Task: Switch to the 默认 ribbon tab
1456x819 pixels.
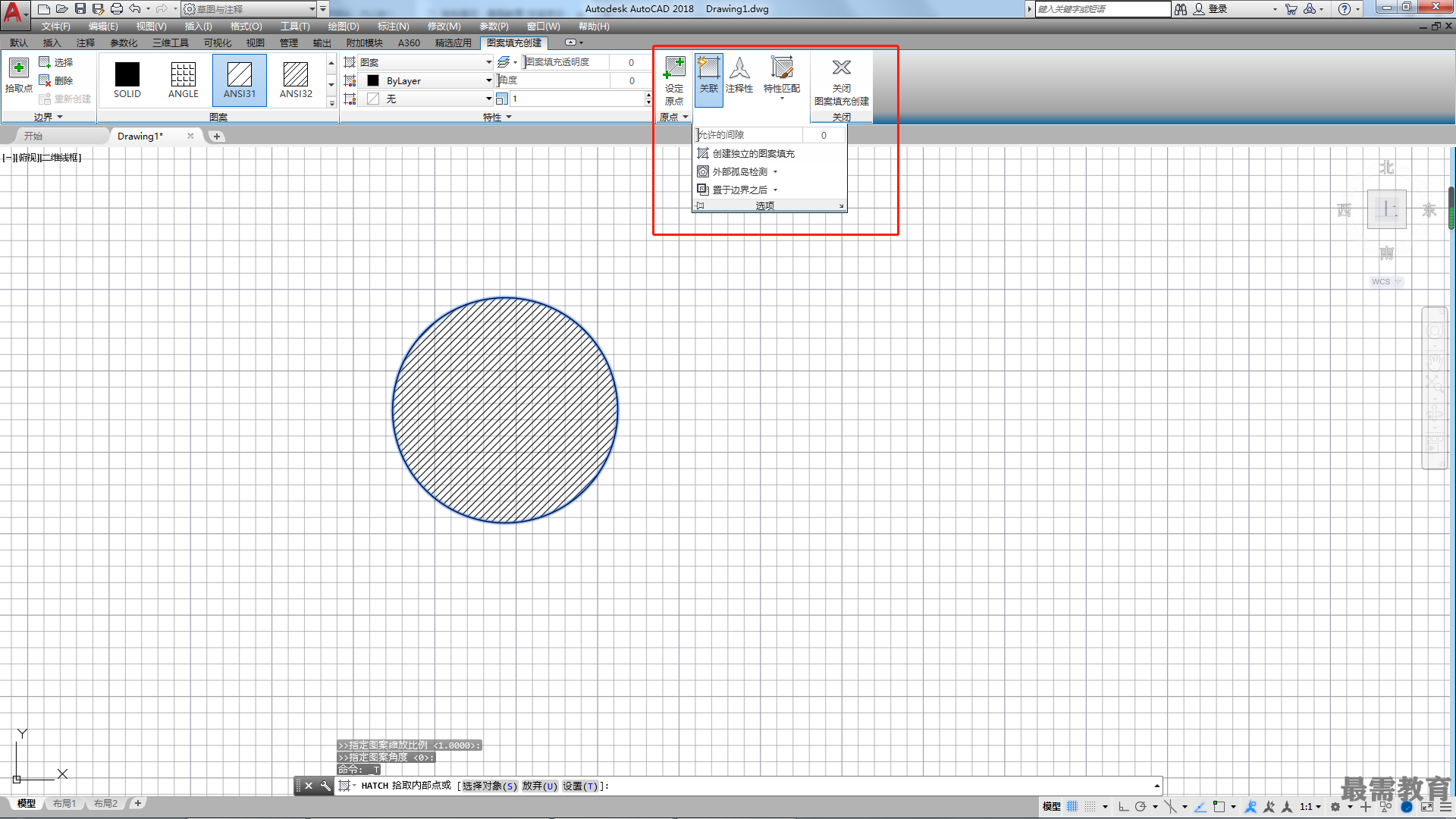Action: tap(19, 43)
